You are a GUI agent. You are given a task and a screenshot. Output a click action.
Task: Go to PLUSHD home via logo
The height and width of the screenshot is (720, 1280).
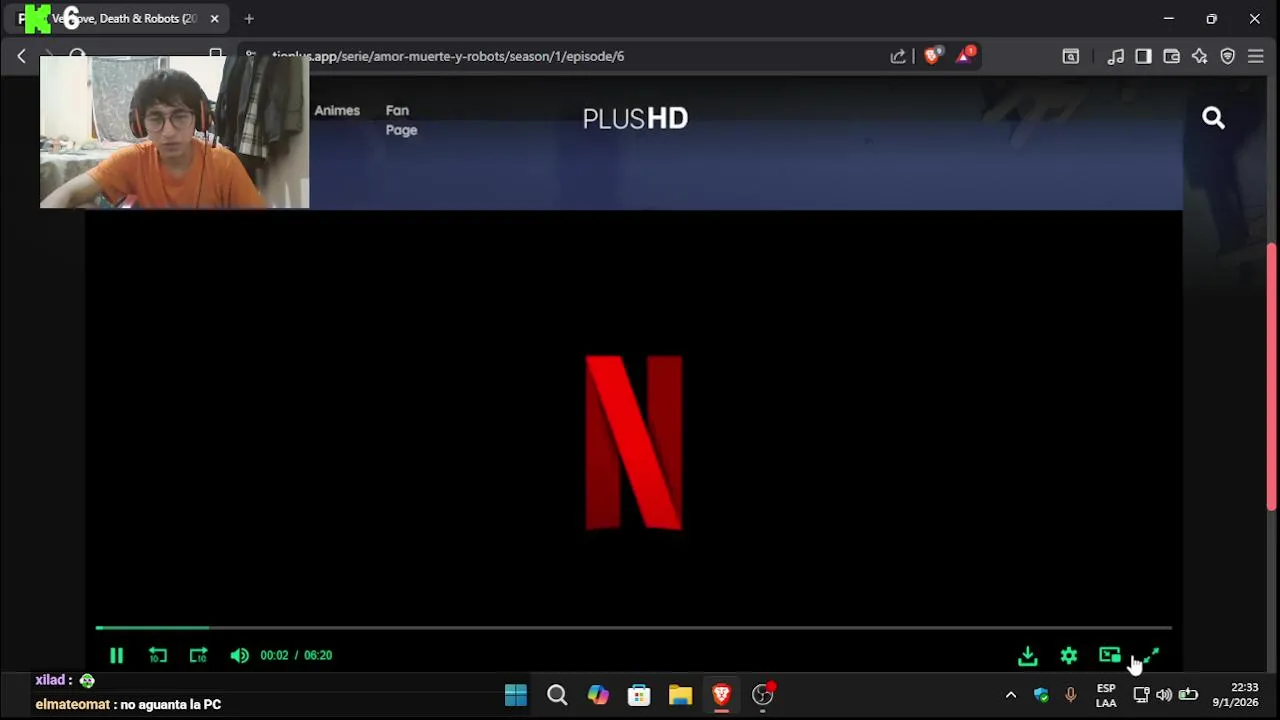coord(635,118)
